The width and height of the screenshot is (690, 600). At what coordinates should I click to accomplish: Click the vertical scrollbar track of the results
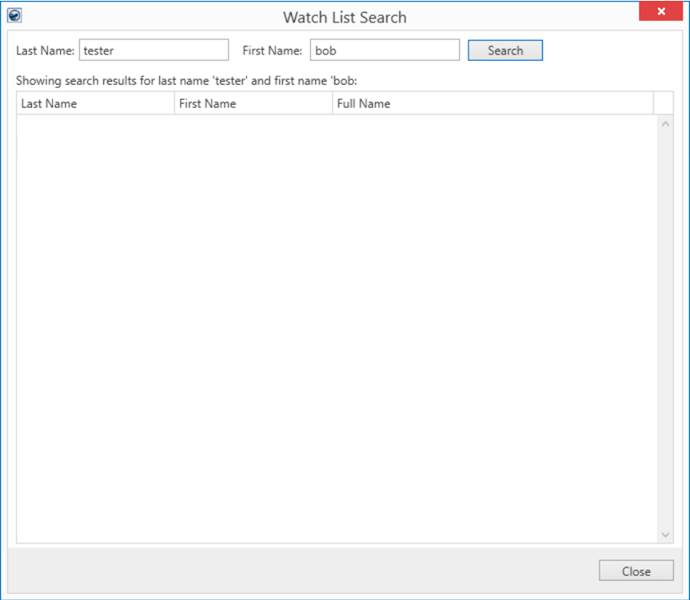[666, 330]
